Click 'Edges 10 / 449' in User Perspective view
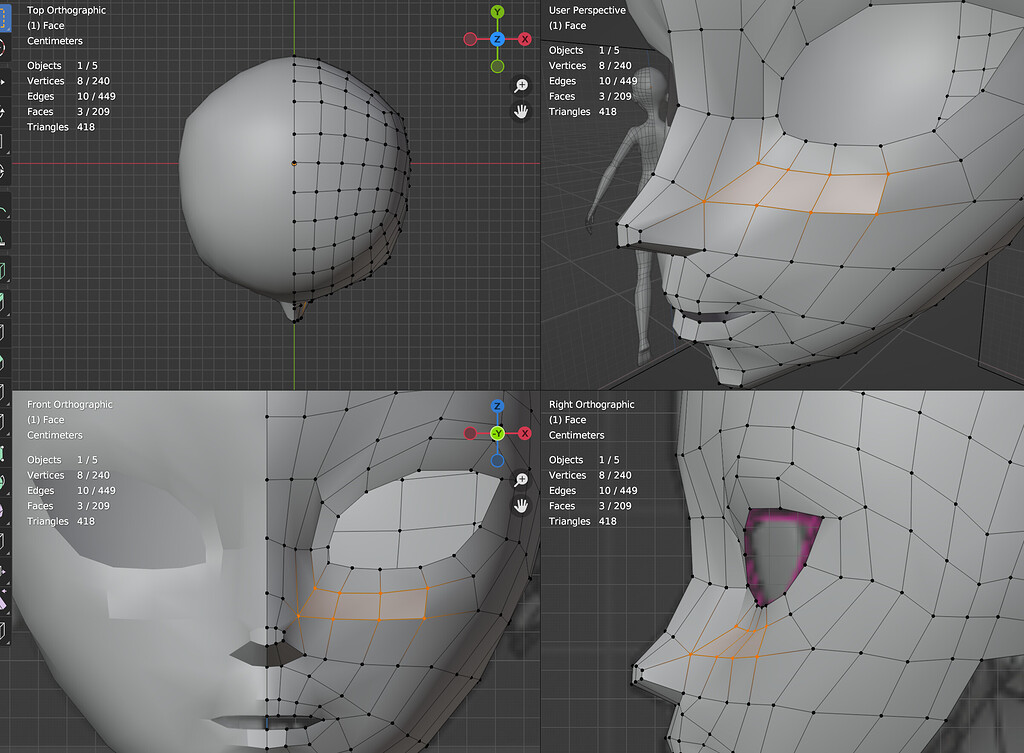Image resolution: width=1024 pixels, height=753 pixels. pos(593,81)
